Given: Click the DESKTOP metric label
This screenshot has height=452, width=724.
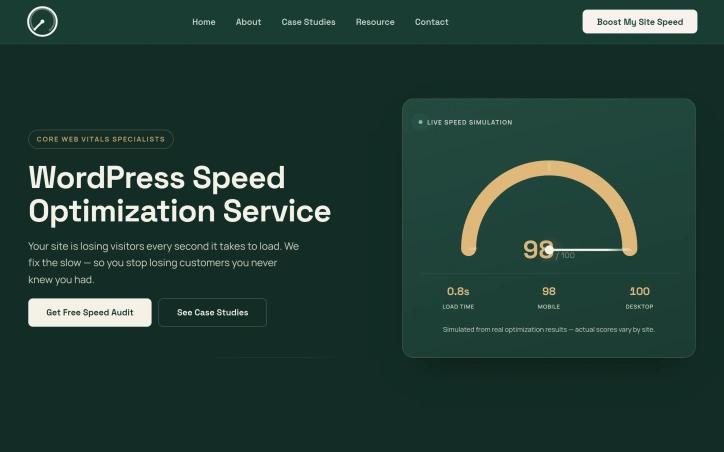Looking at the screenshot, I should pyautogui.click(x=640, y=307).
